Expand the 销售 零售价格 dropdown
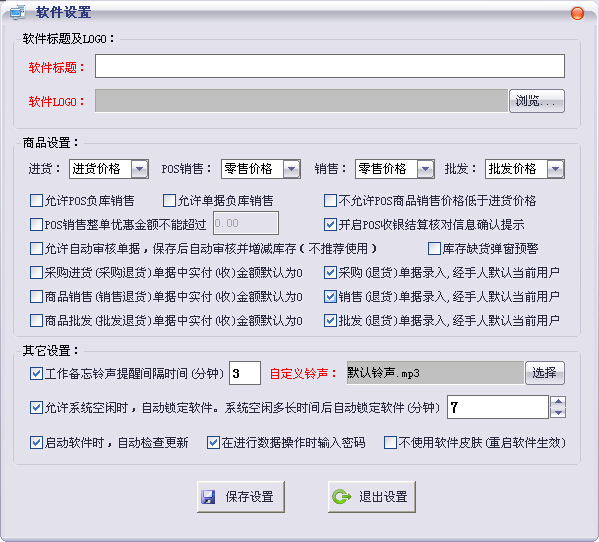 coord(425,168)
